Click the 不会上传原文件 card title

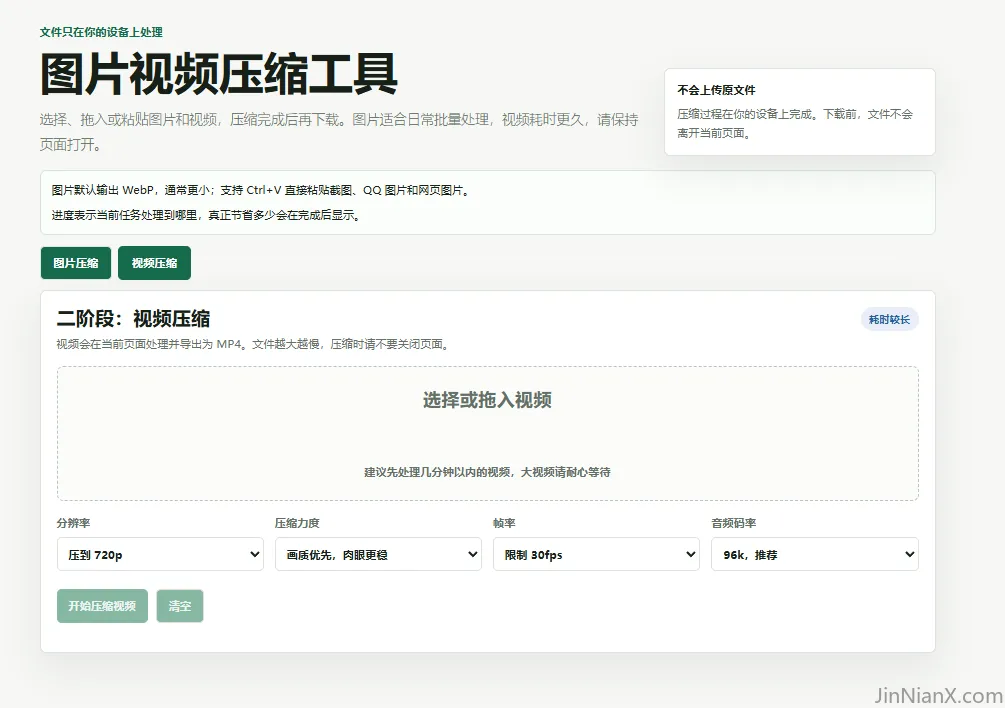tap(717, 90)
